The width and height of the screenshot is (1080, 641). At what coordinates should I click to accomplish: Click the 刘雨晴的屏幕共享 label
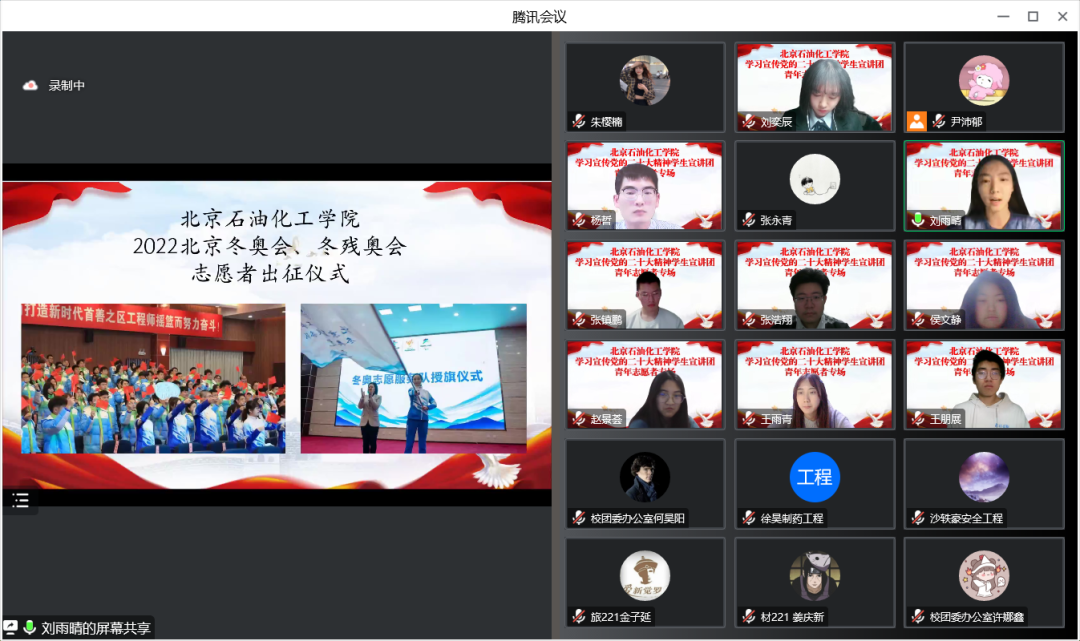[95, 628]
